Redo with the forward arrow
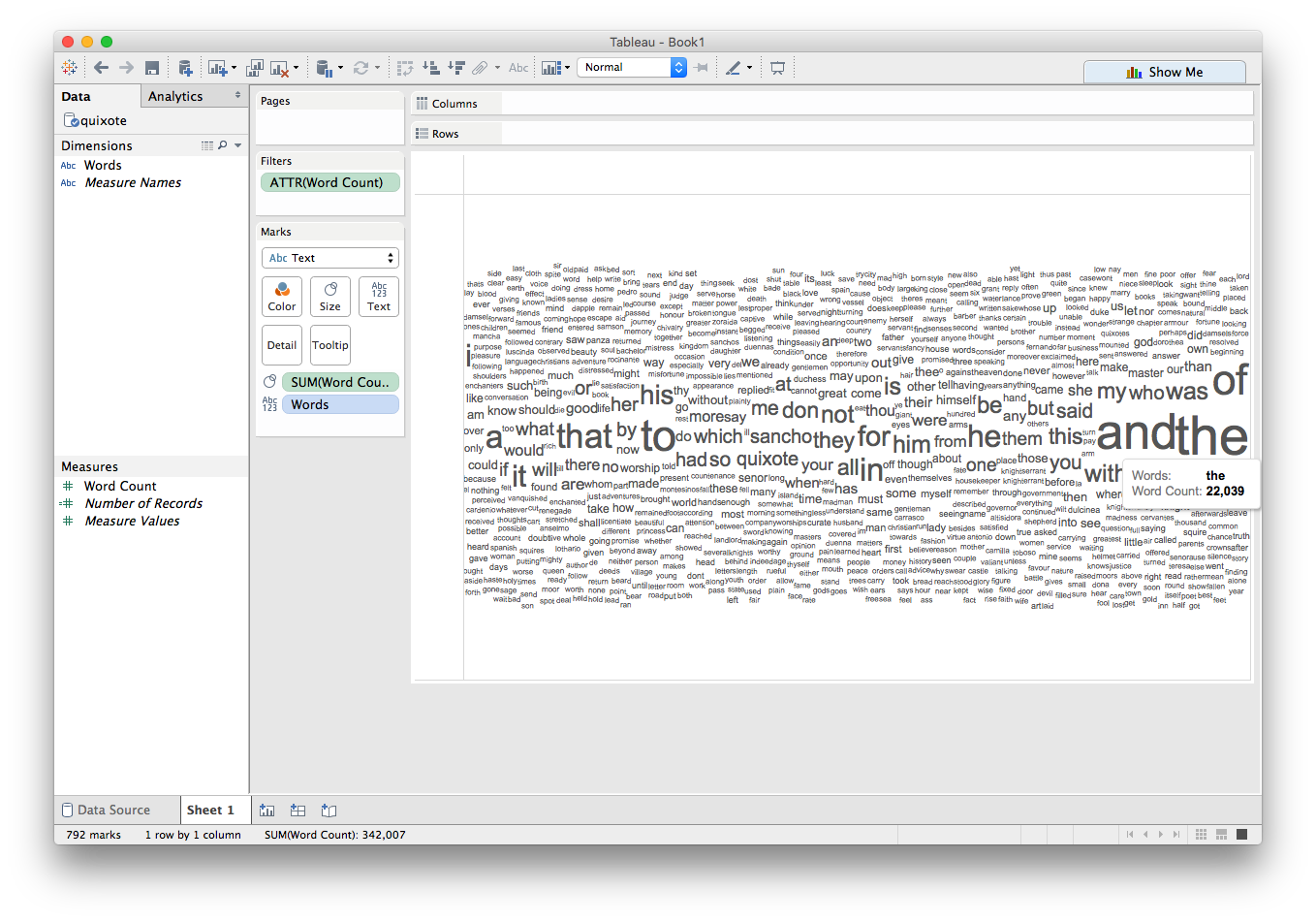The height and width of the screenshot is (922, 1316). coord(126,68)
